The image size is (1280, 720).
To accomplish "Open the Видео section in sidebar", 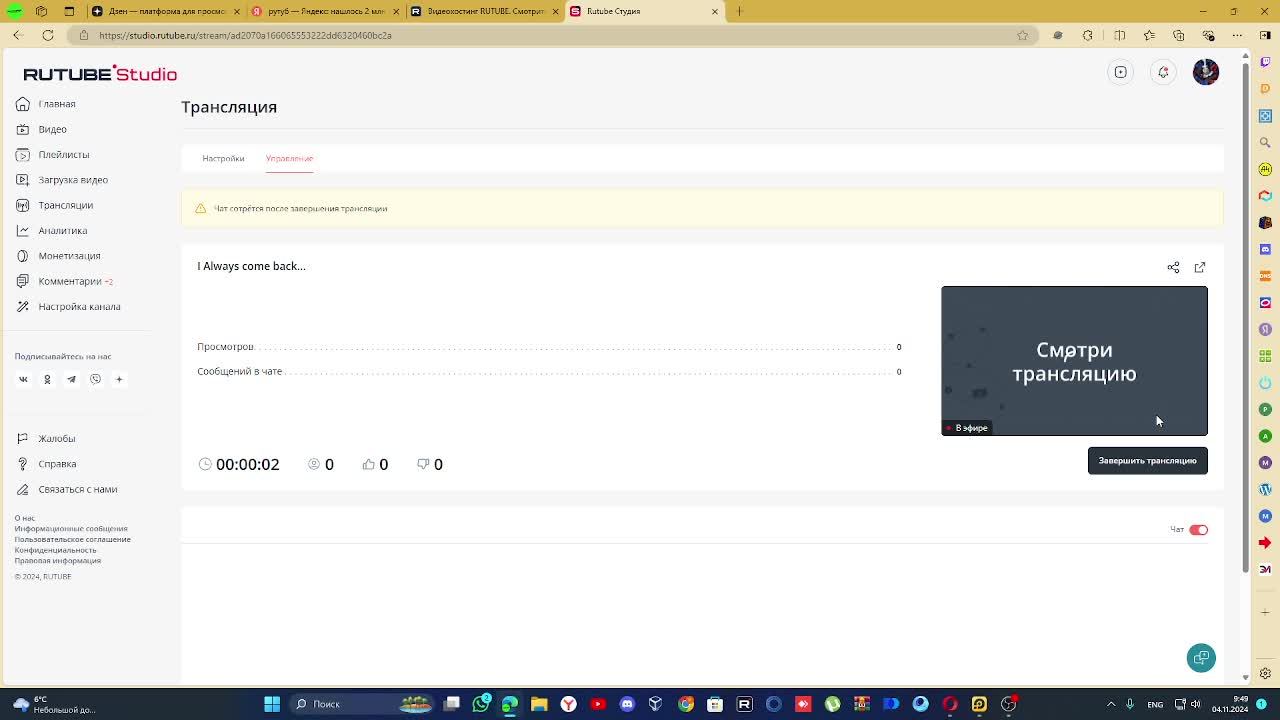I will click(42, 129).
